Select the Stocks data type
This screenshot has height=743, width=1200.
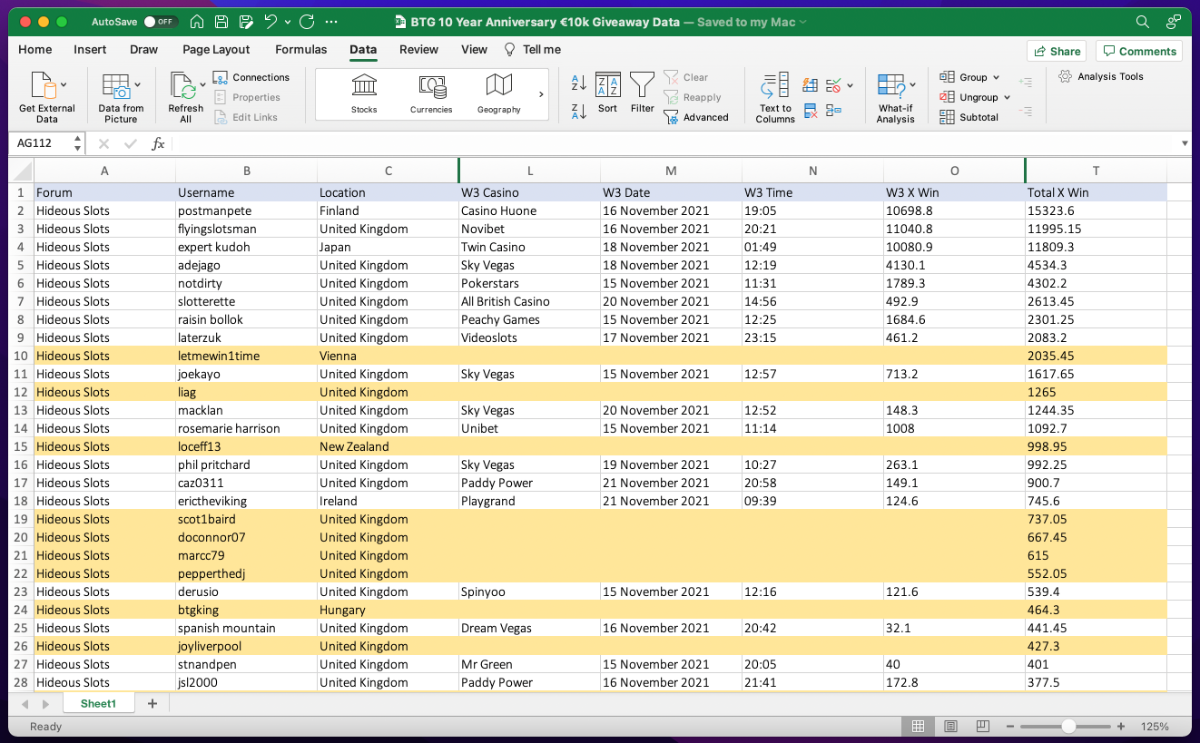click(364, 95)
